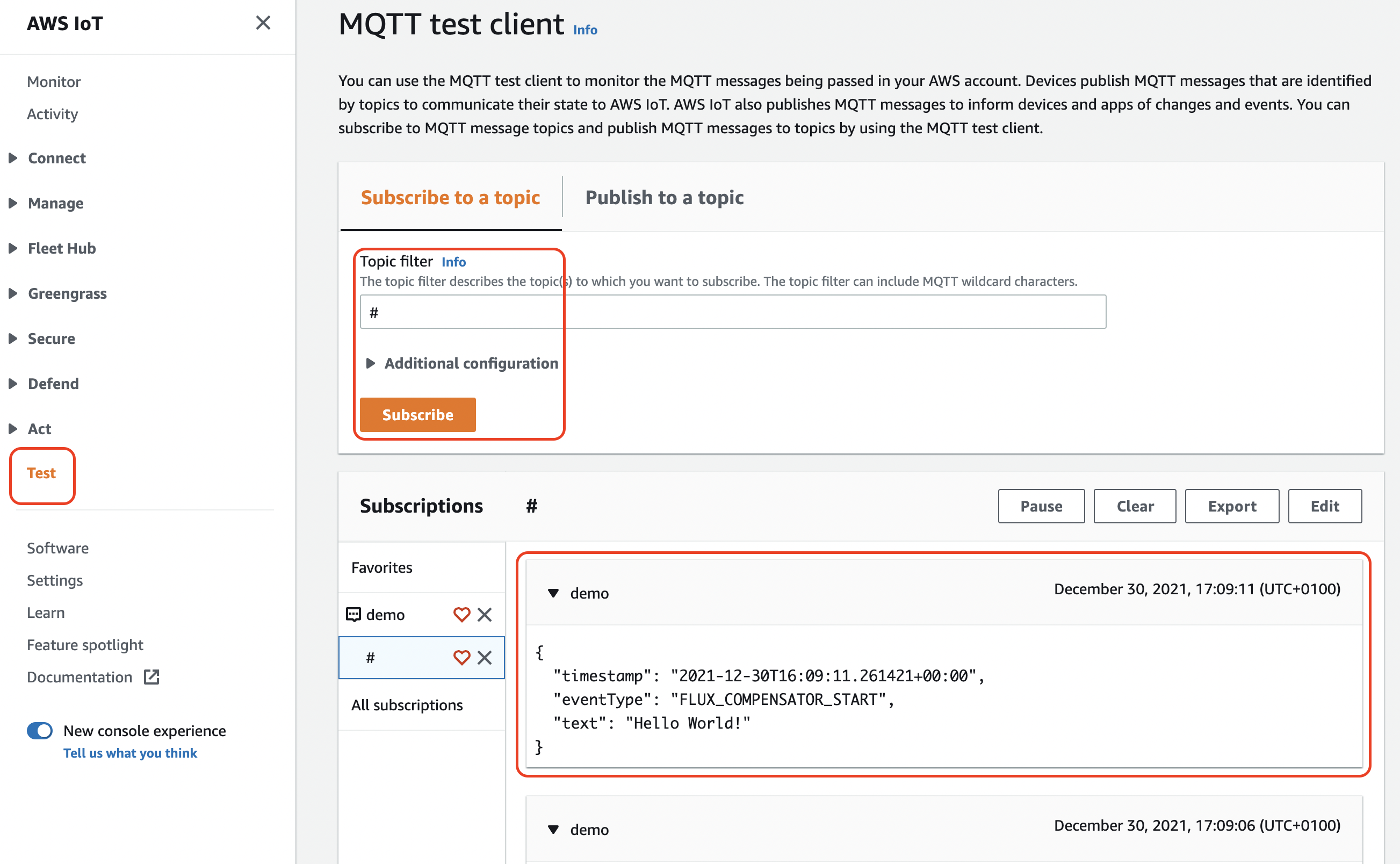The image size is (1400, 864).
Task: Switch to Publish to a topic tab
Action: coord(665,197)
